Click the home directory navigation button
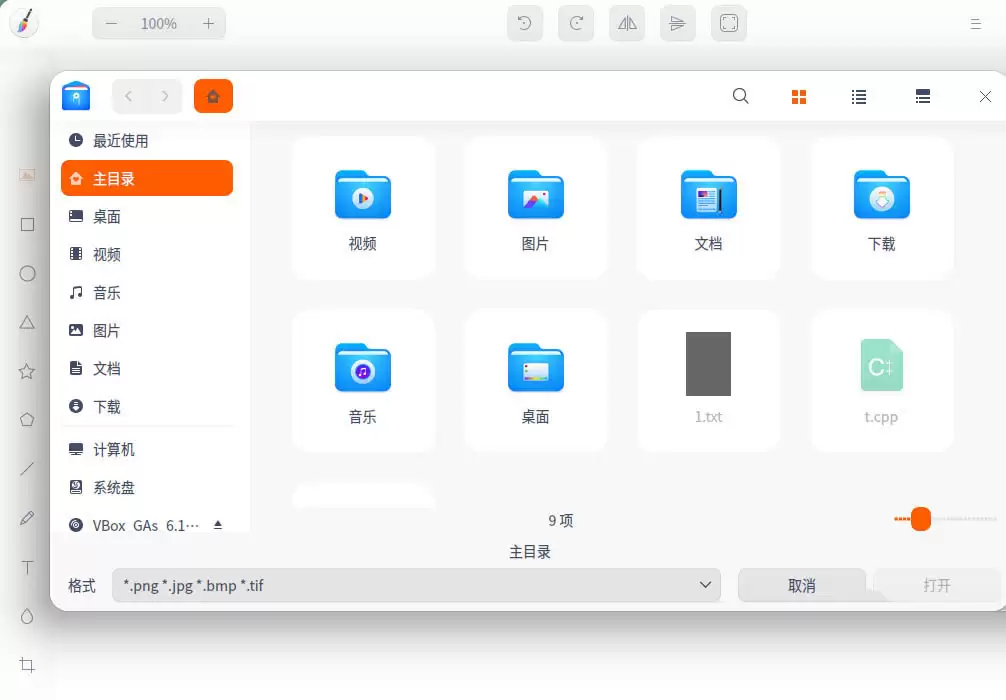1006x700 pixels. point(213,96)
